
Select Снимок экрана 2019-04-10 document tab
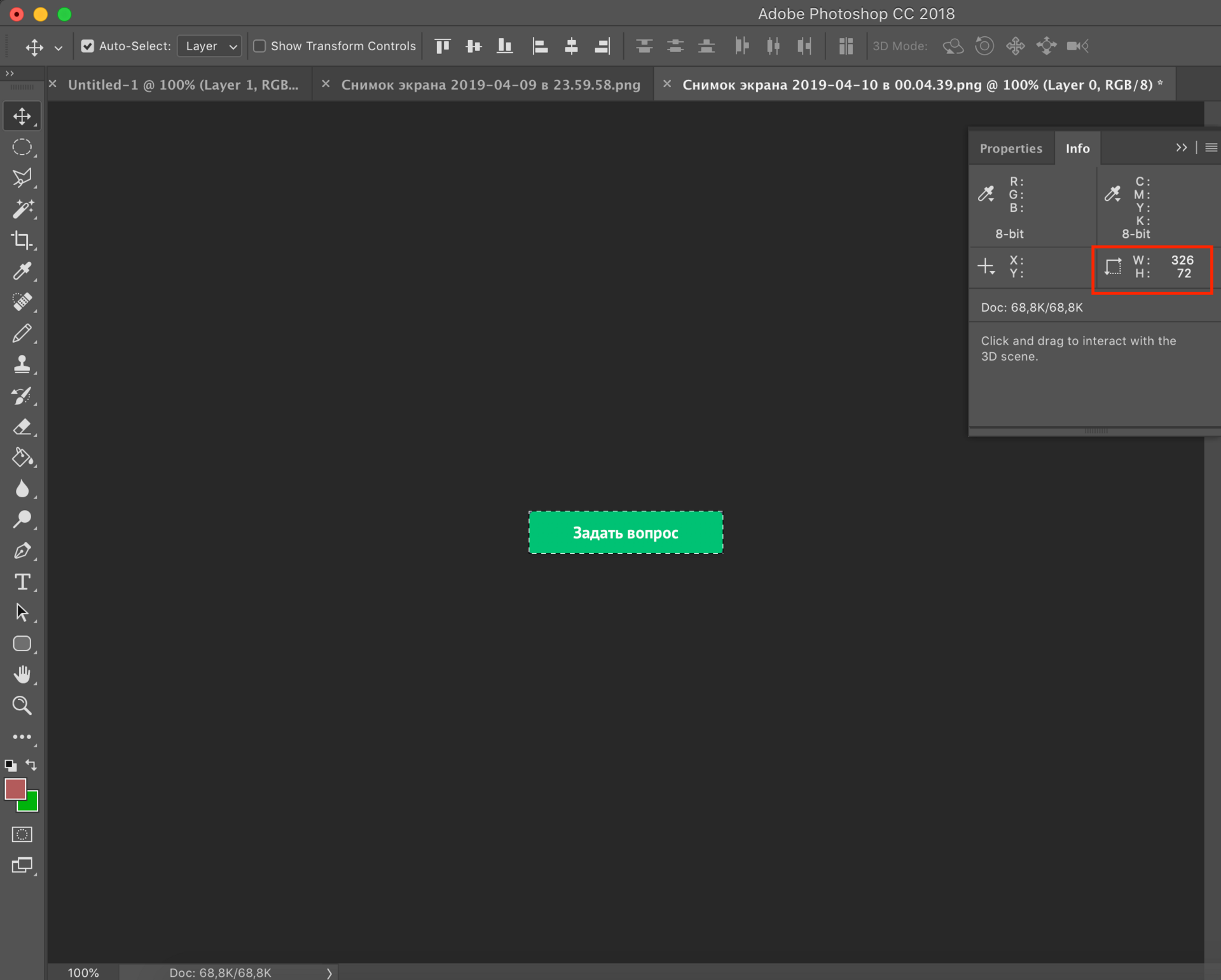922,85
